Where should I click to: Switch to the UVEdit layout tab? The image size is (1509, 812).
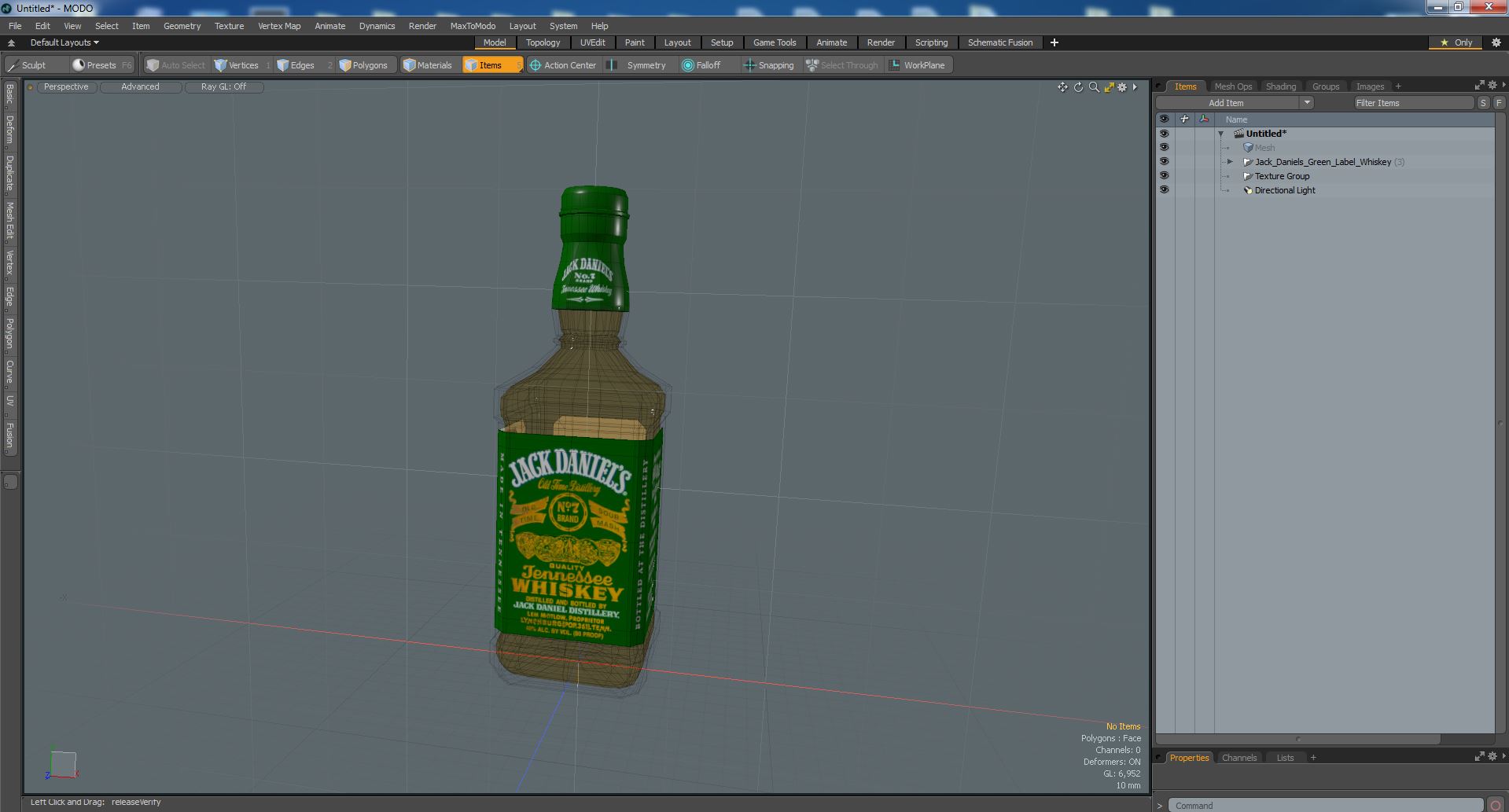pyautogui.click(x=592, y=42)
